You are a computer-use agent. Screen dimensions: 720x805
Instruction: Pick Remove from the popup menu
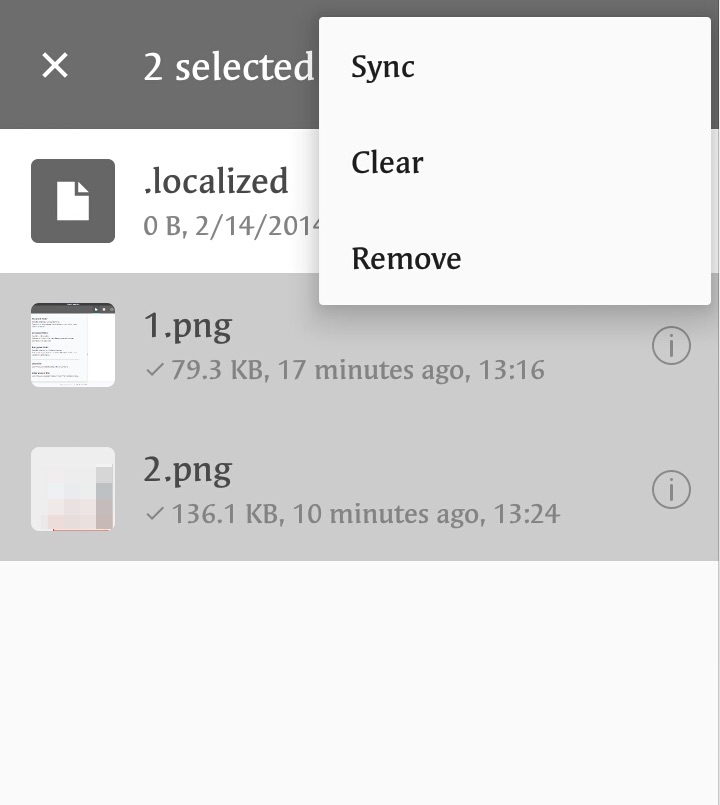pos(406,259)
